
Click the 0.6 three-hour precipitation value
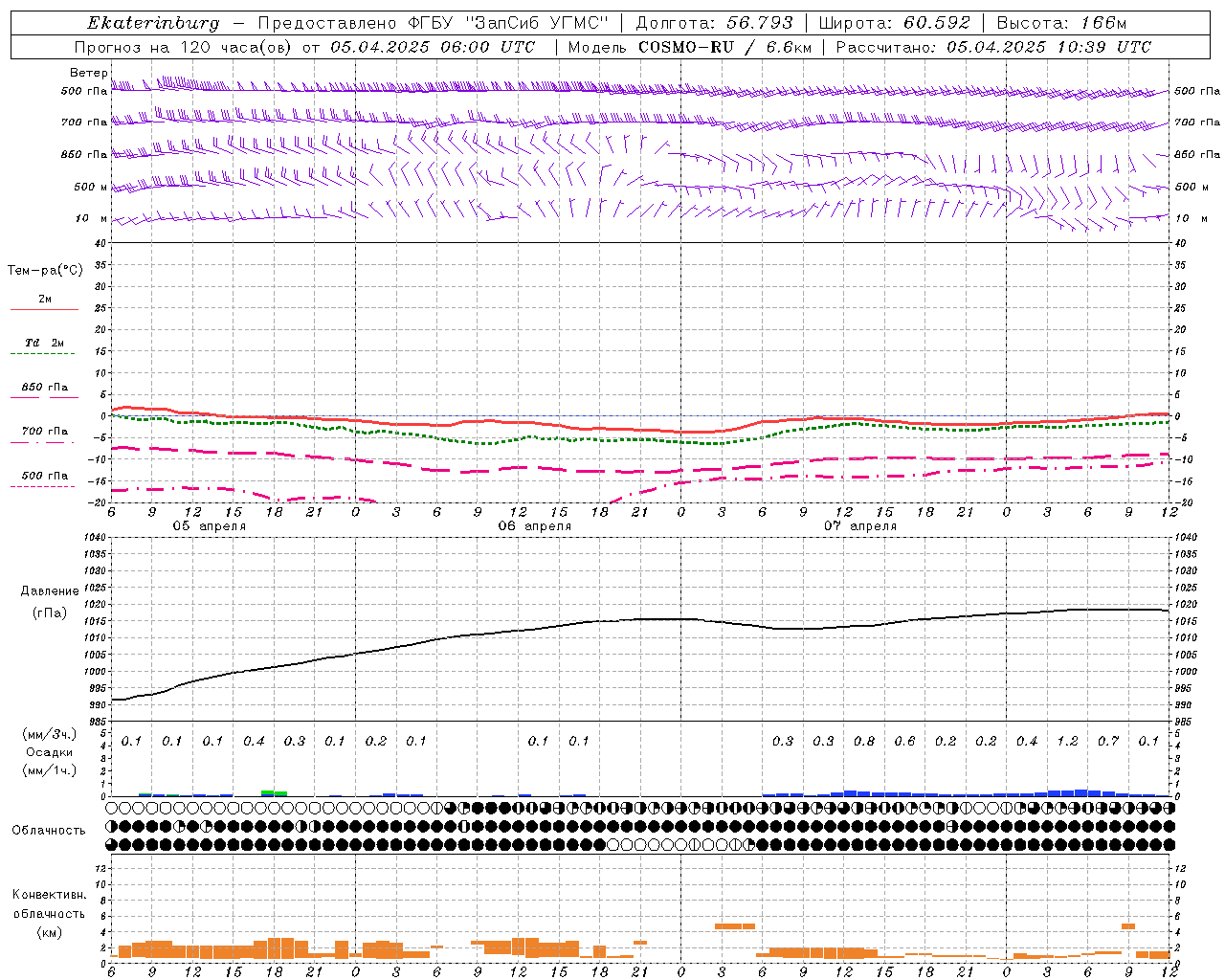pyautogui.click(x=904, y=741)
